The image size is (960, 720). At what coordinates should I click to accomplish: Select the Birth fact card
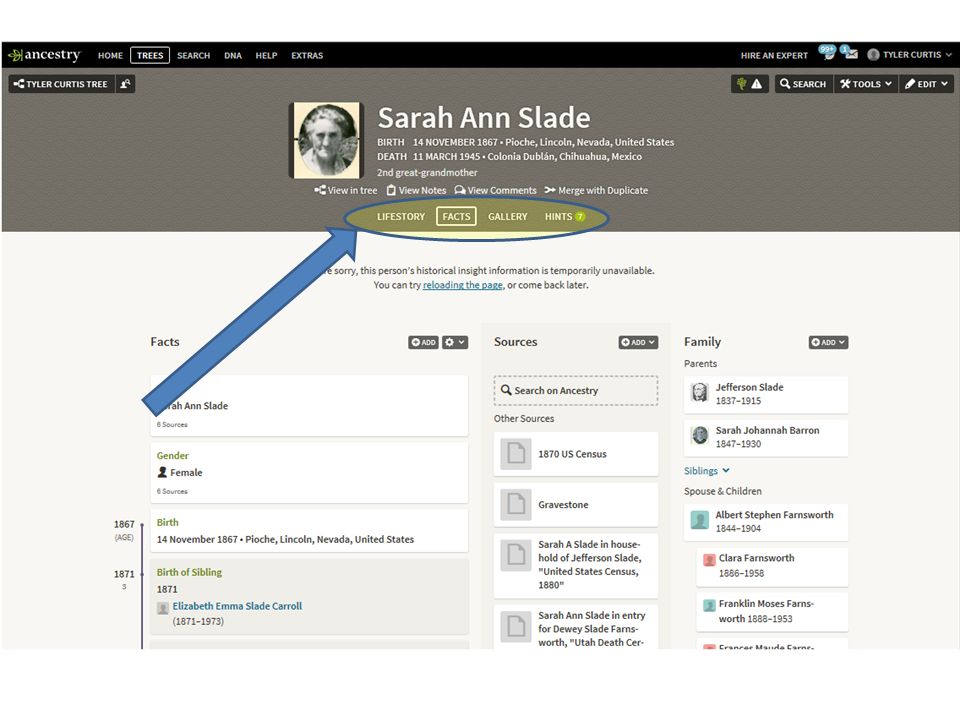pyautogui.click(x=309, y=531)
